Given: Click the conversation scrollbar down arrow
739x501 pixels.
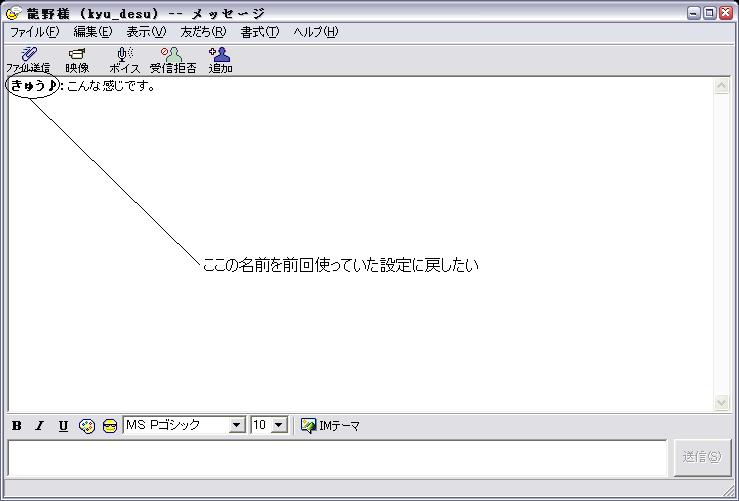Looking at the screenshot, I should click(x=722, y=402).
